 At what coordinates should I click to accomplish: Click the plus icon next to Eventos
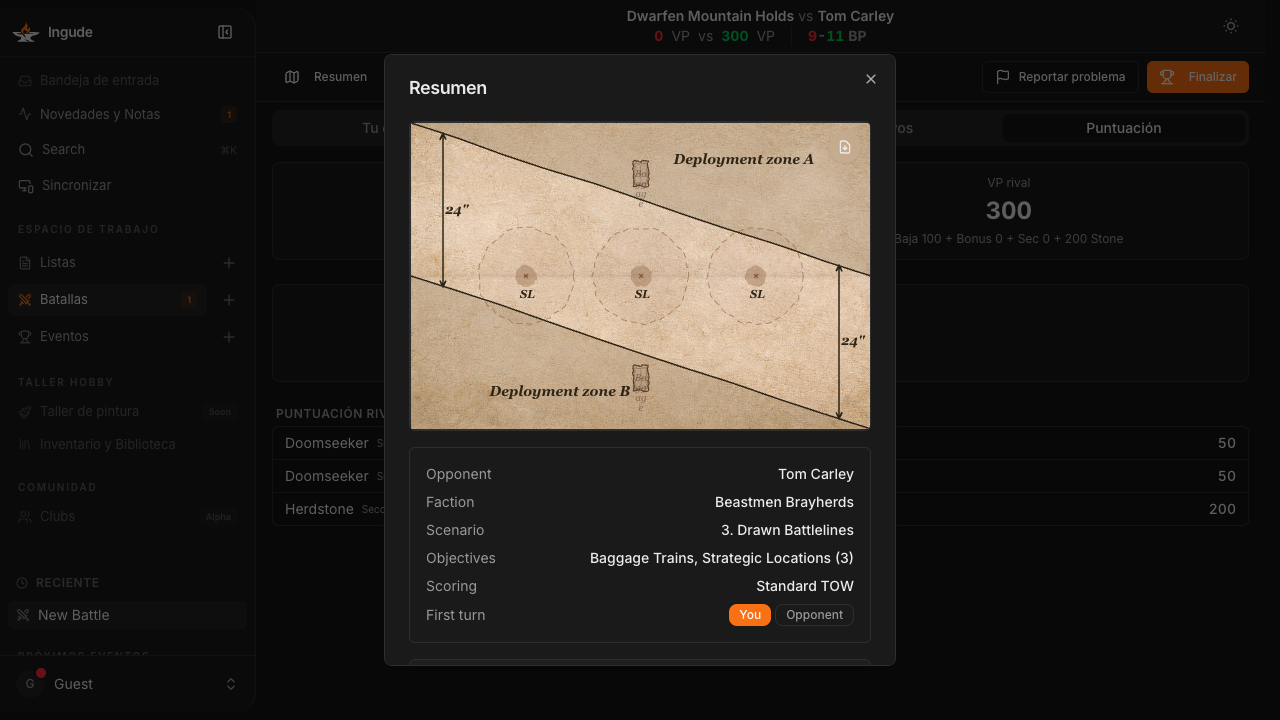click(x=229, y=337)
